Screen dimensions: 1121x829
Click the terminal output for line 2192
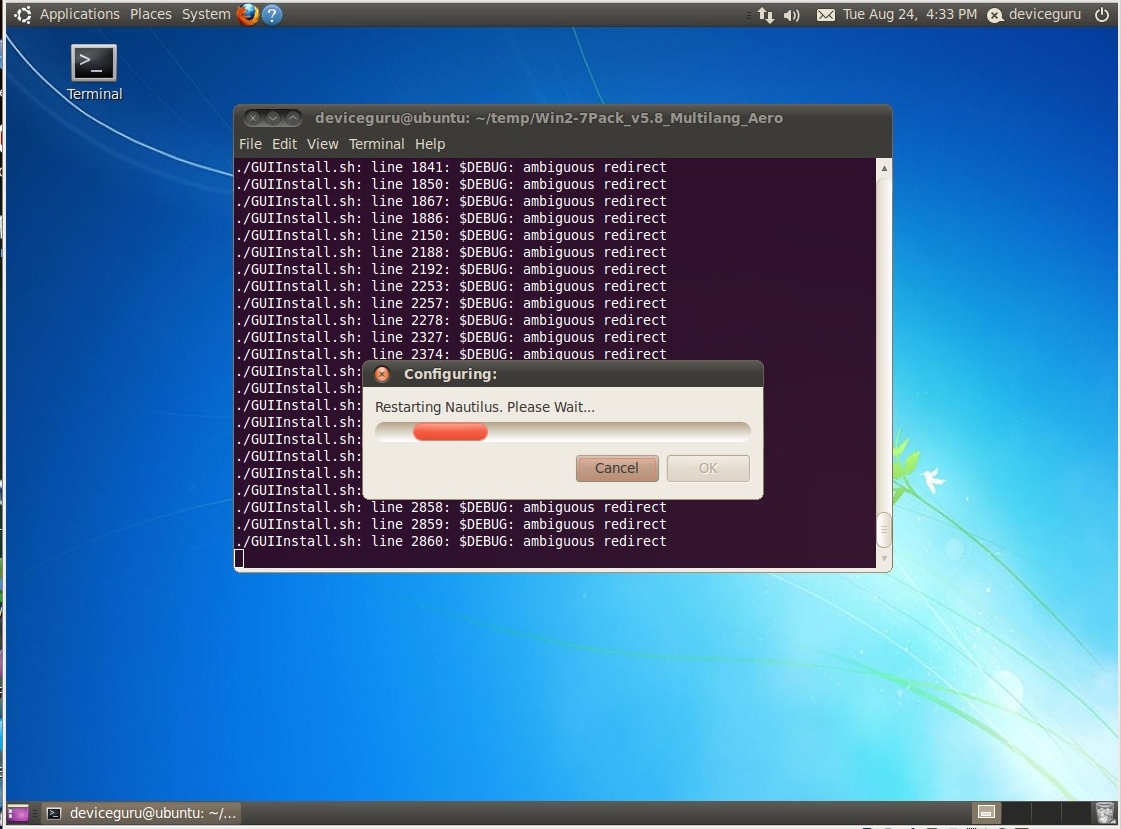coord(451,269)
